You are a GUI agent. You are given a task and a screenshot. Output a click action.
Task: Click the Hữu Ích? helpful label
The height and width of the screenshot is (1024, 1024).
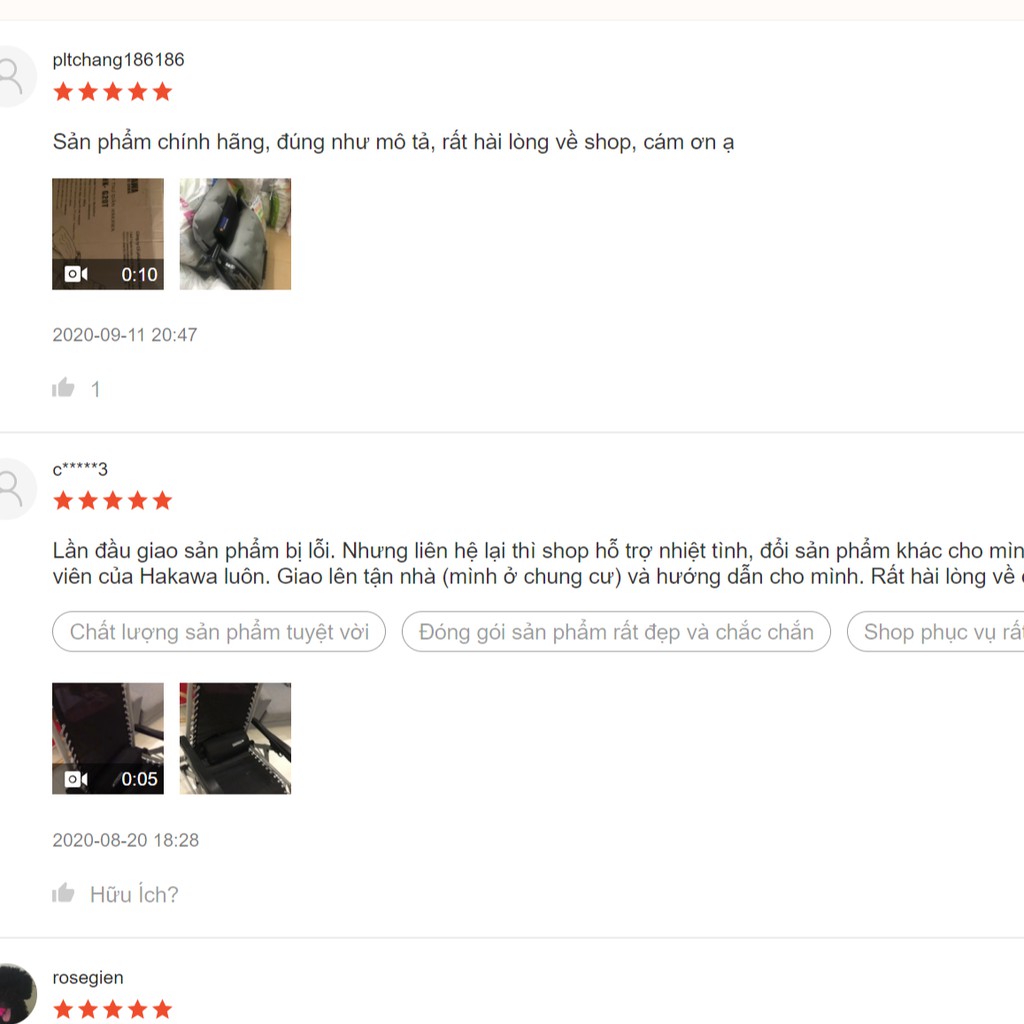[x=134, y=894]
